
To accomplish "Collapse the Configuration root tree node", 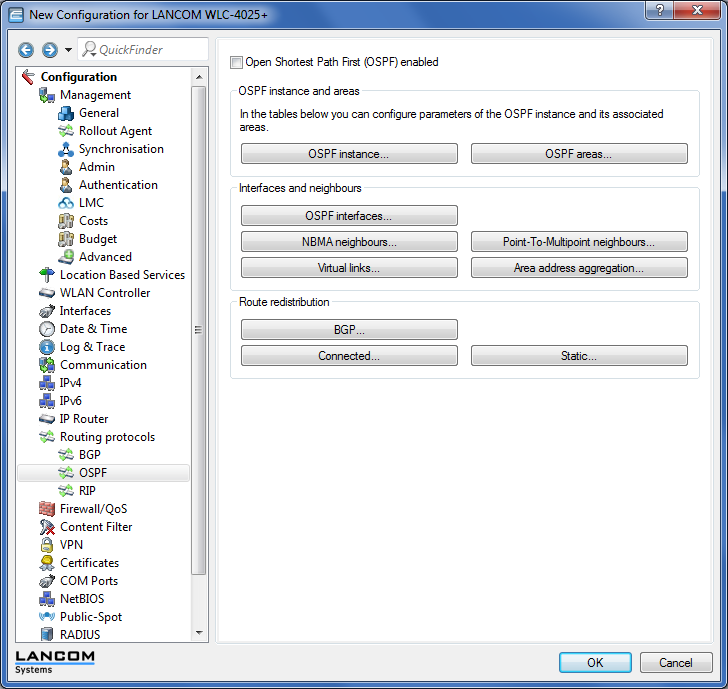I will [x=28, y=77].
